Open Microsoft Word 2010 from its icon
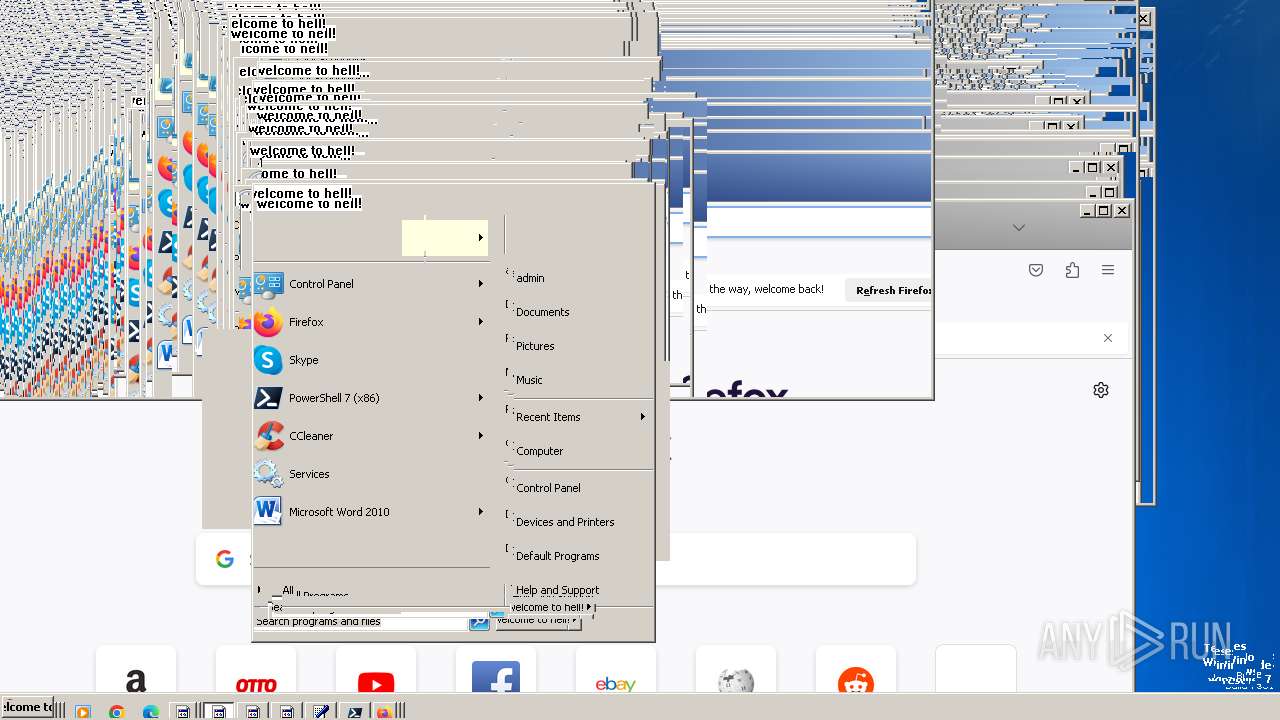The width and height of the screenshot is (1280, 720). pyautogui.click(x=268, y=512)
